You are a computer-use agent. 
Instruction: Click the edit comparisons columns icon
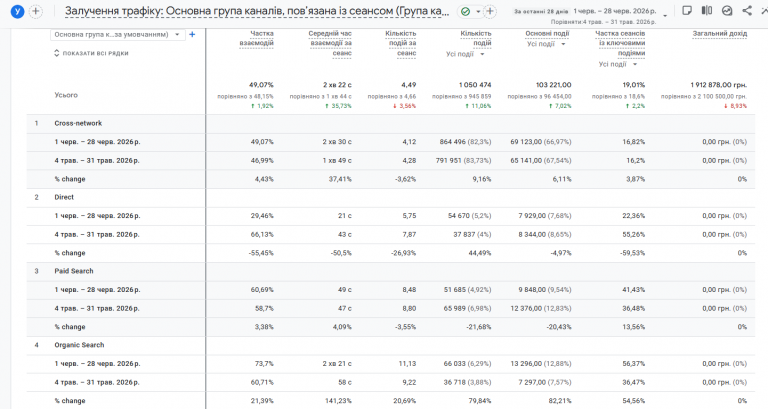[707, 10]
